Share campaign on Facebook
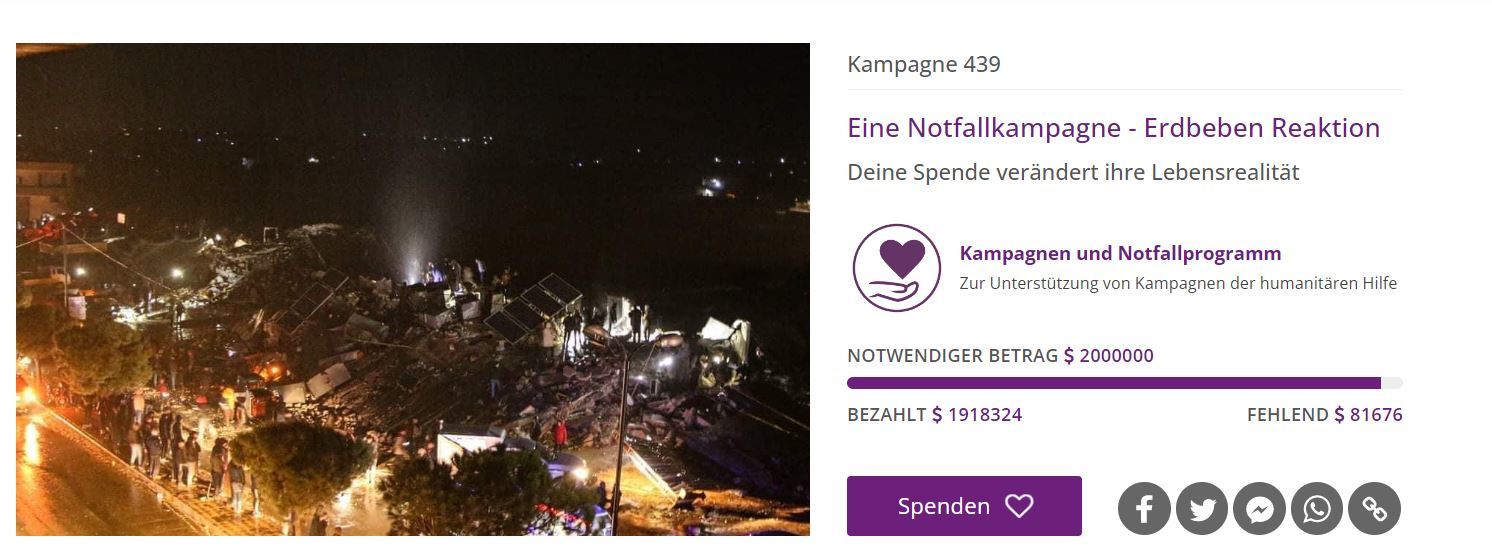Image resolution: width=1492 pixels, height=558 pixels. (1144, 509)
